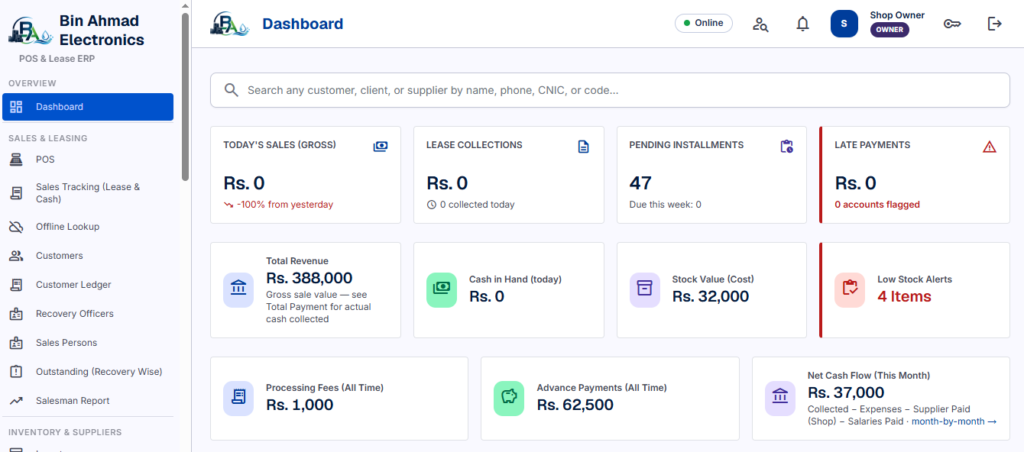
Task: Open Sales Tracking (Lease & Cash)
Action: pos(88,193)
